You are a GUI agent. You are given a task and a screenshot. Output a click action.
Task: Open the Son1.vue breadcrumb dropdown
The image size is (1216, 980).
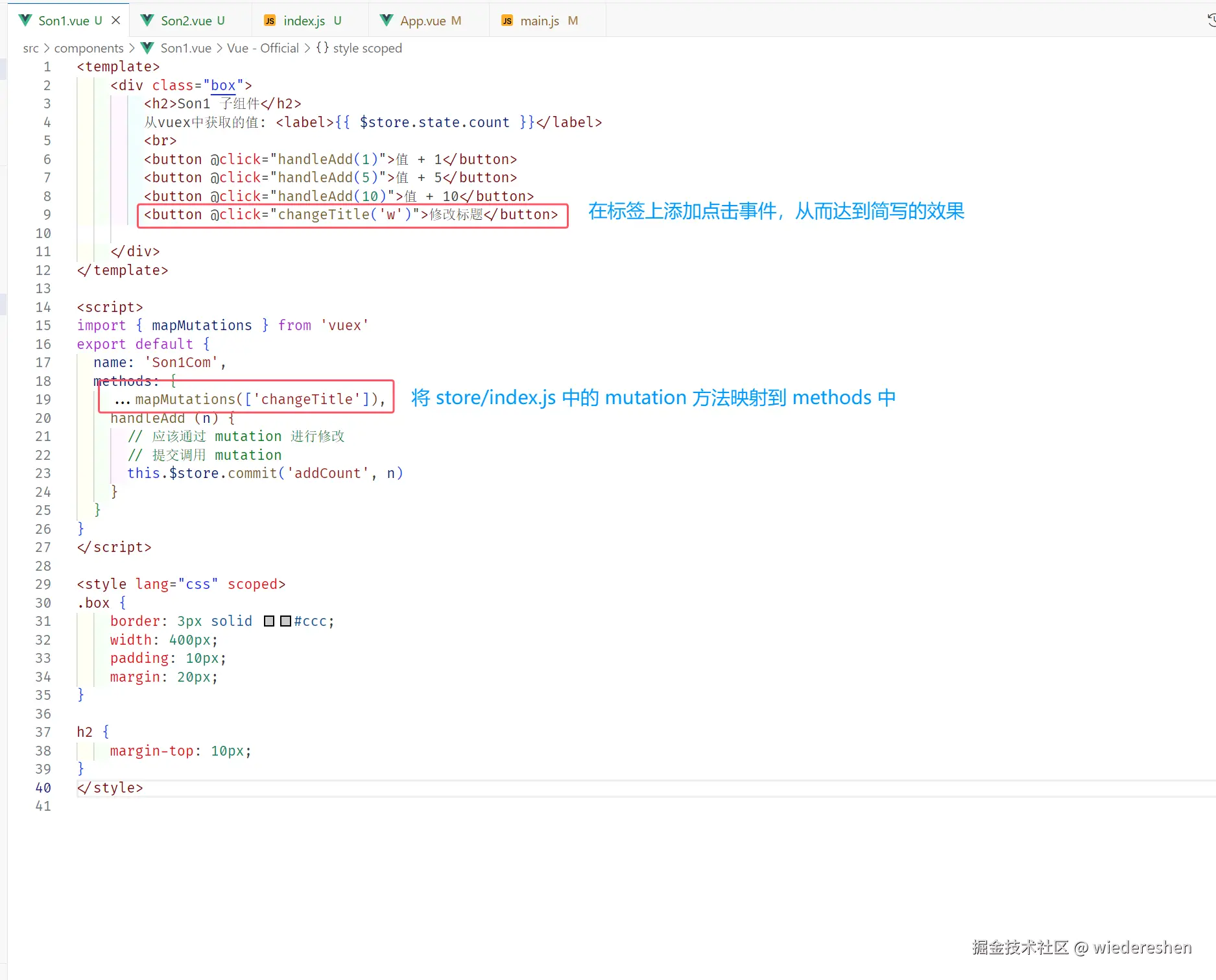click(185, 47)
